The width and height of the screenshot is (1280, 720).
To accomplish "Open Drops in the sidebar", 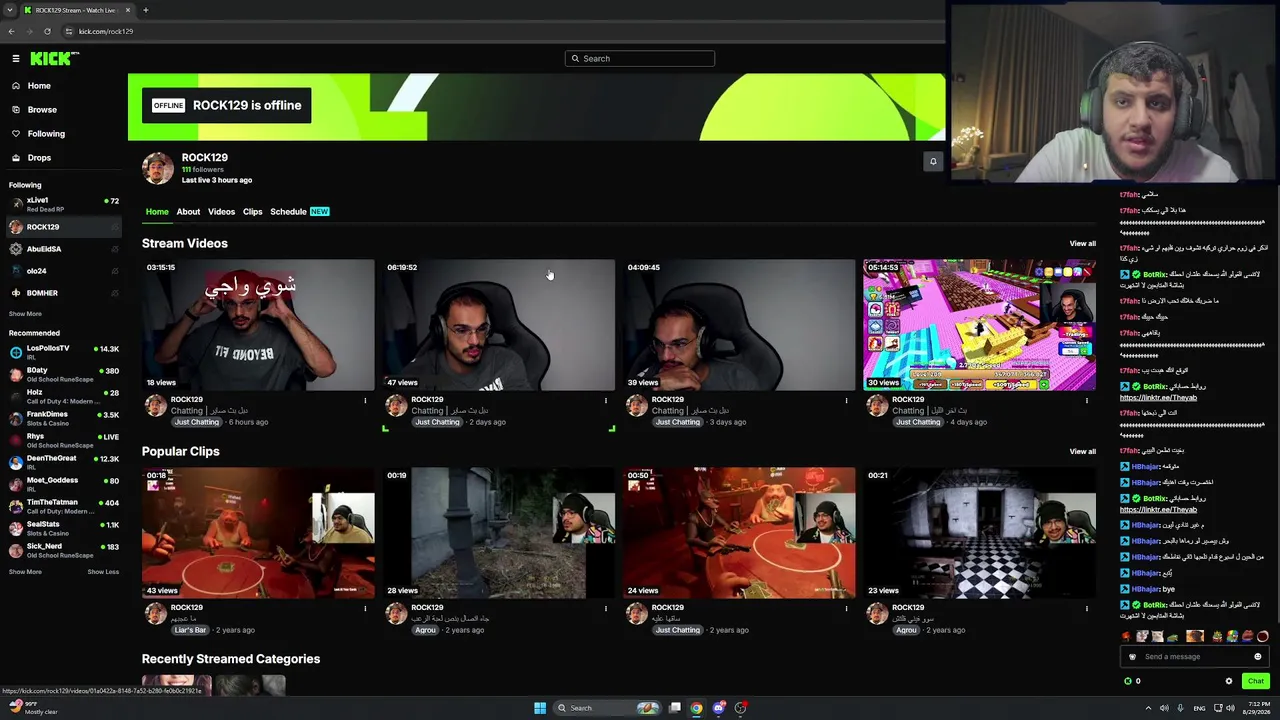I will click(39, 158).
